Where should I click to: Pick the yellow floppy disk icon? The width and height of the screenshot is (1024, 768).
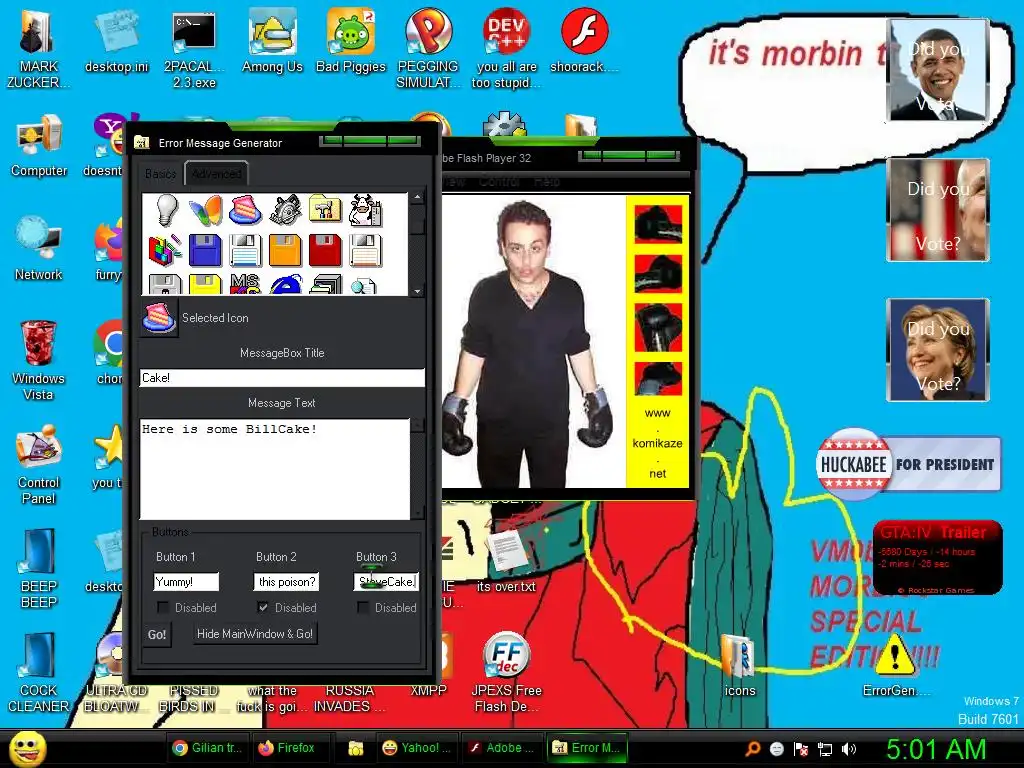[205, 285]
